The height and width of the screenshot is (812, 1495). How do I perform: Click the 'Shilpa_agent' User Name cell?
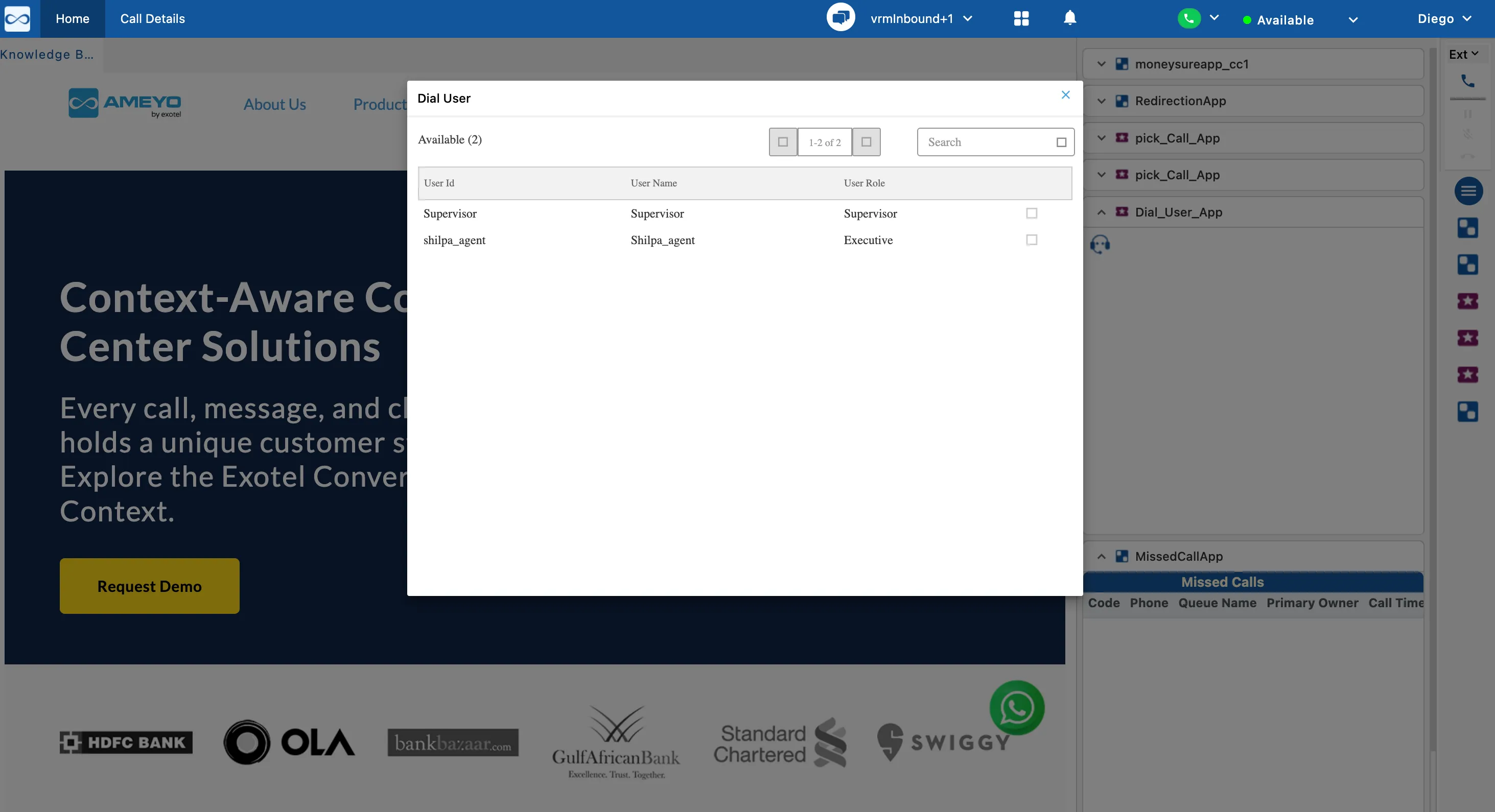[x=662, y=240]
